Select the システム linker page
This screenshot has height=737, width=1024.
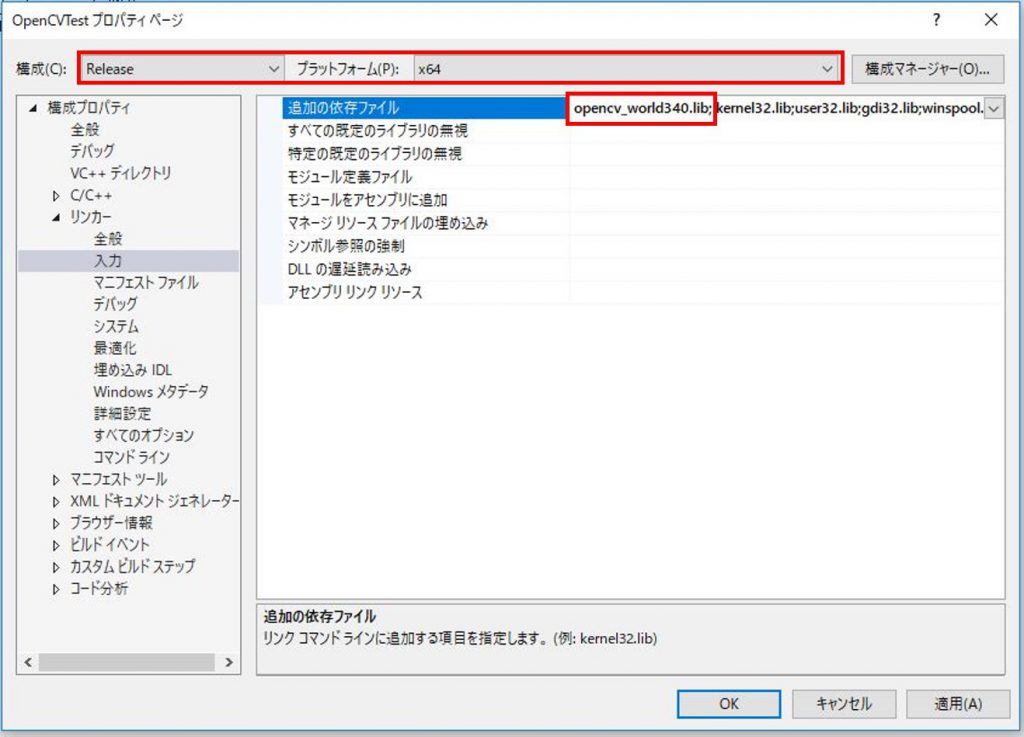point(116,327)
